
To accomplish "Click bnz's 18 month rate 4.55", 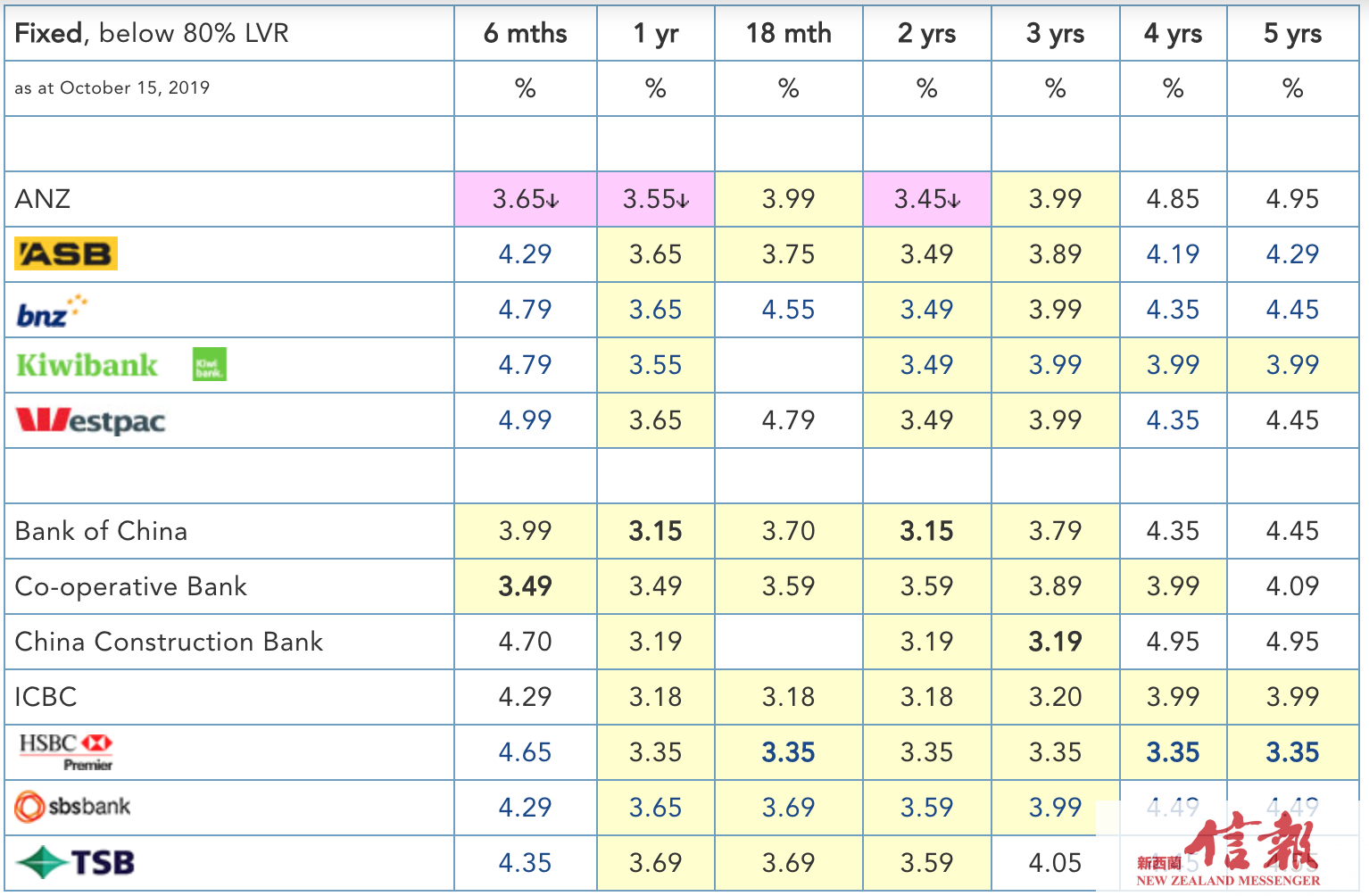I will click(x=789, y=310).
